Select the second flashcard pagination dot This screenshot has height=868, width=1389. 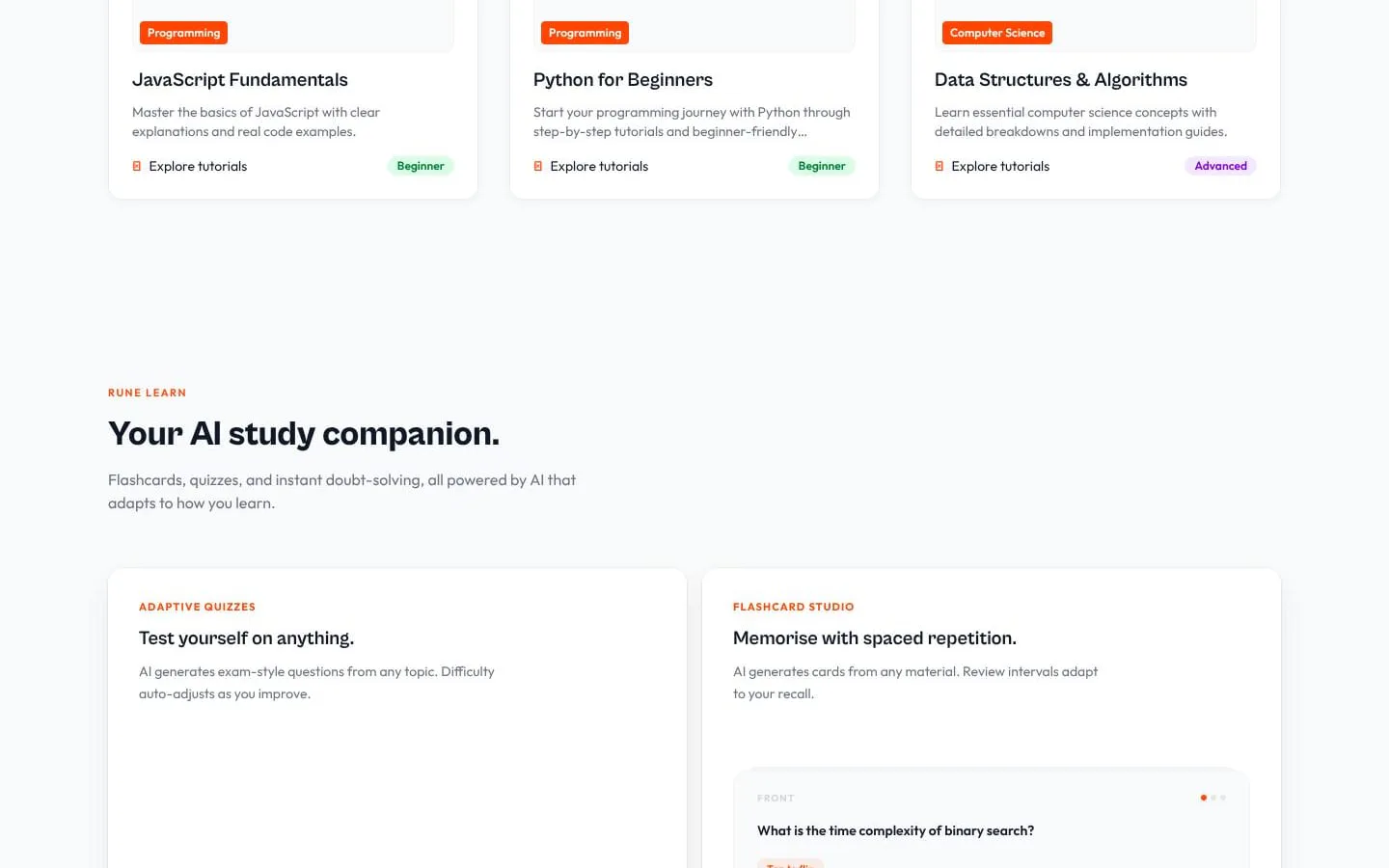coord(1213,798)
